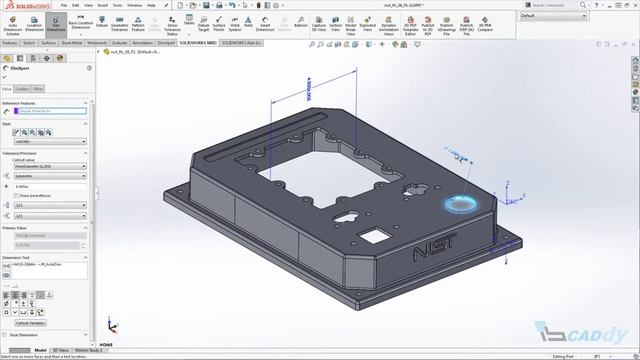The height and width of the screenshot is (360, 640).
Task: Switch to SOLIDWORKS Add-Ins tab
Action: click(241, 43)
